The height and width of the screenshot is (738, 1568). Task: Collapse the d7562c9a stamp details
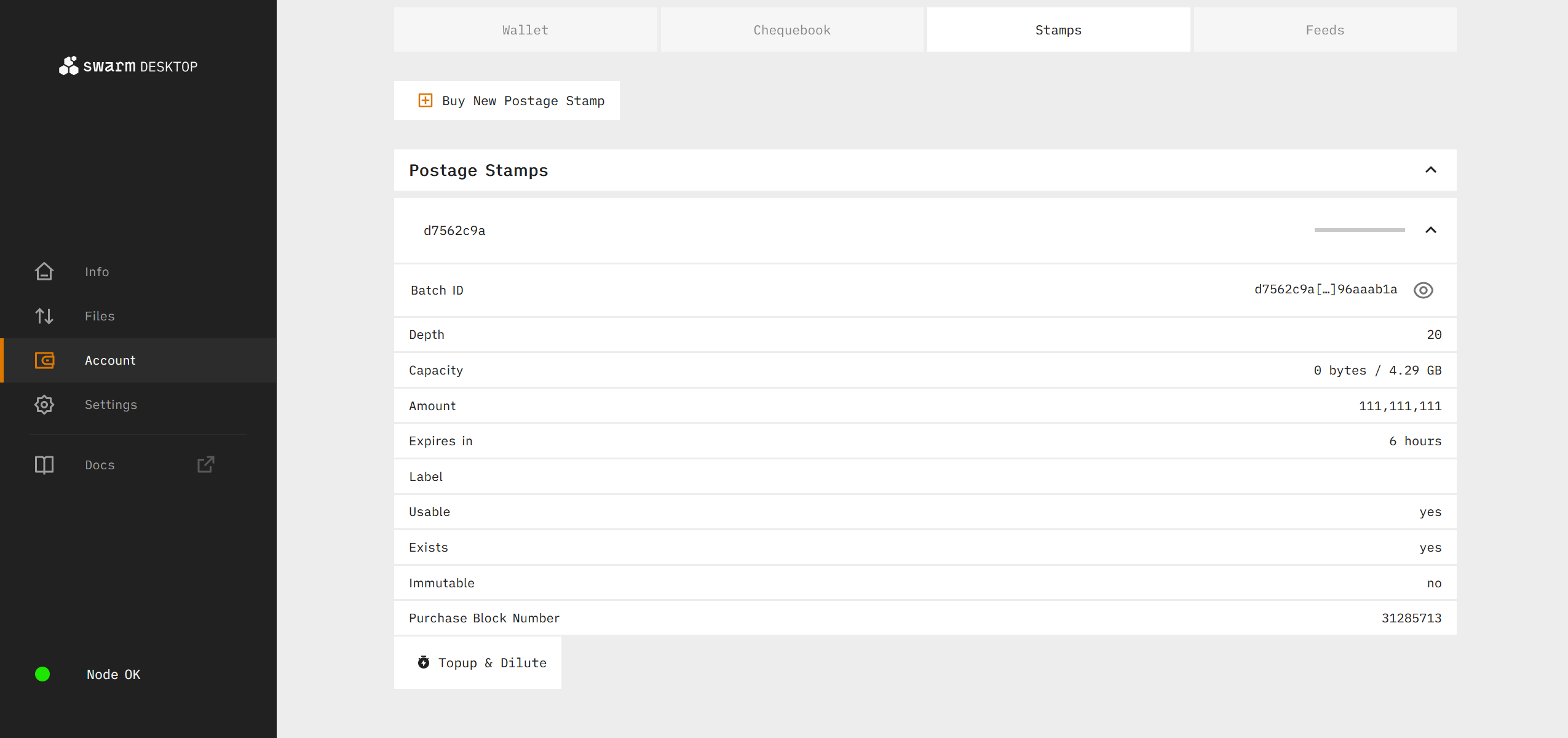1430,230
